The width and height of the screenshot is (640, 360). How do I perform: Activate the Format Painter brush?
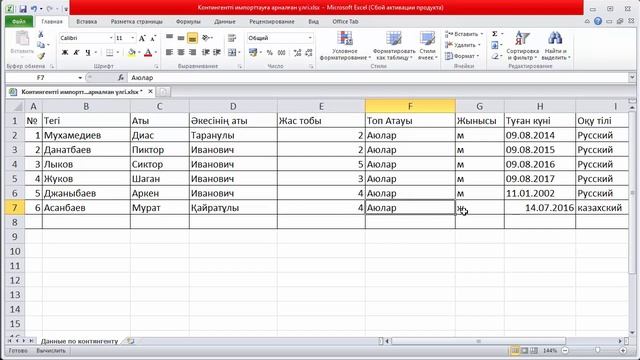click(x=41, y=56)
